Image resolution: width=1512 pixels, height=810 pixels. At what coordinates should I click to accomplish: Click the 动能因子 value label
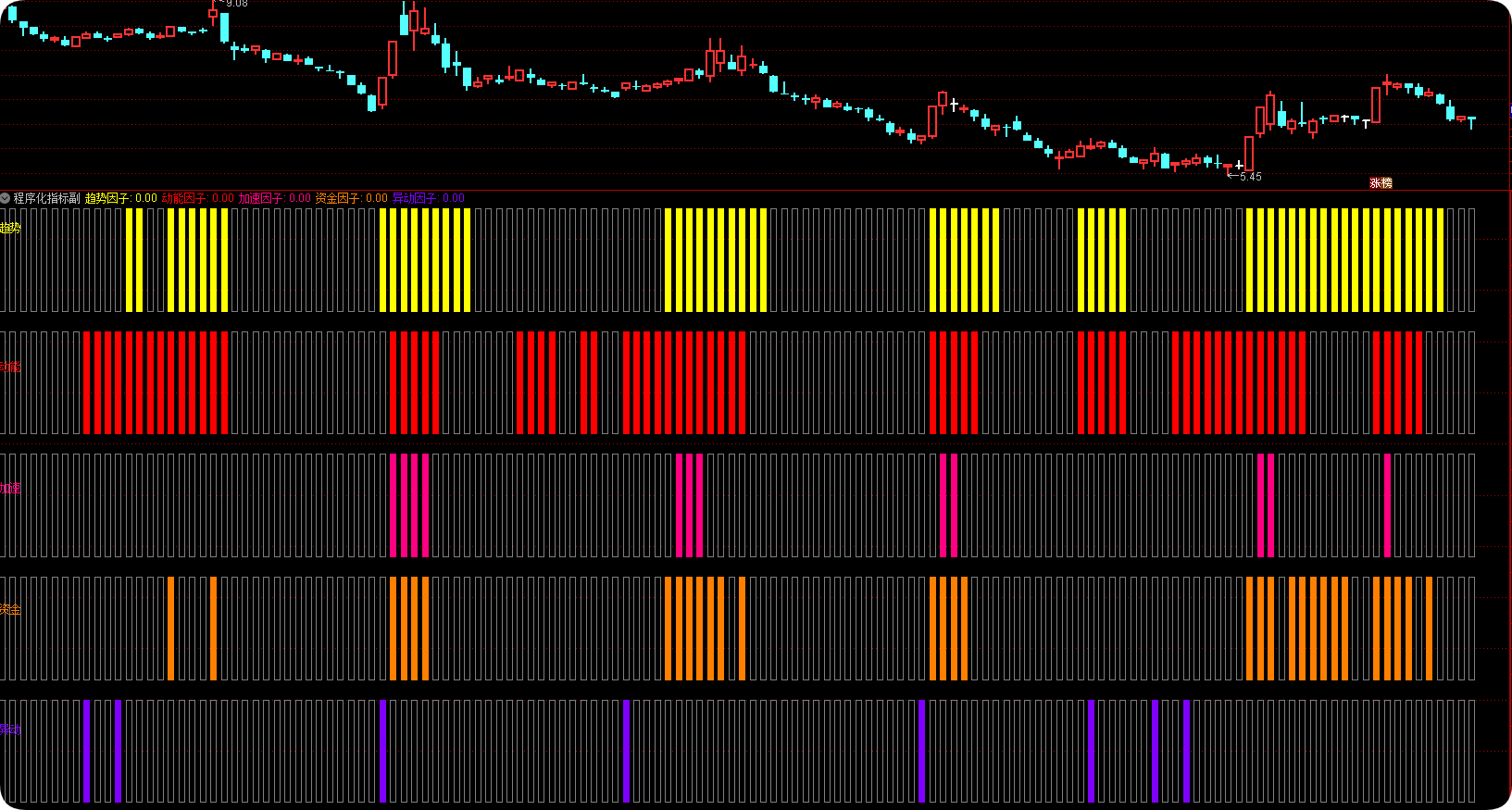point(198,198)
